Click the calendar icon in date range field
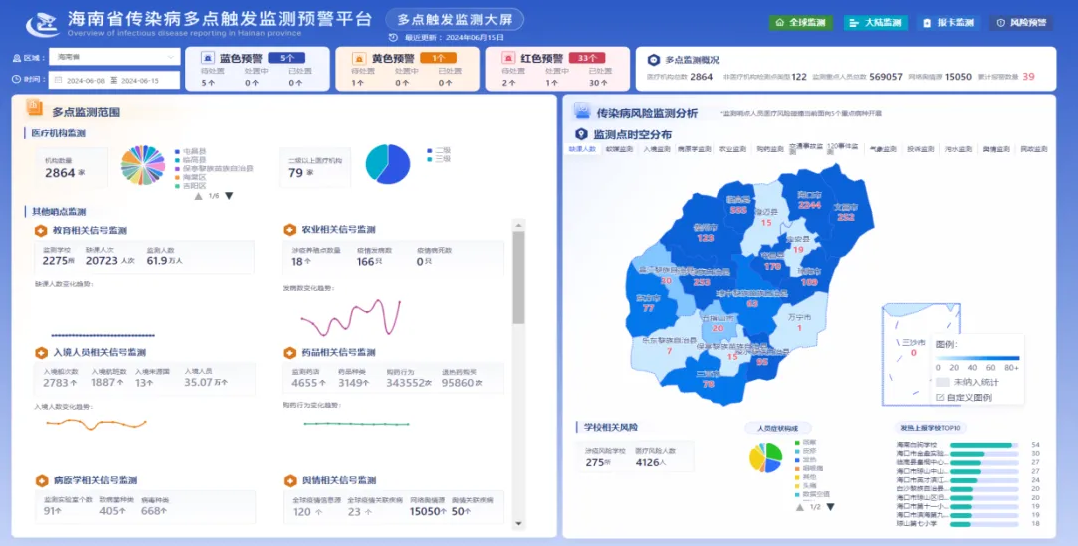Image resolution: width=1078 pixels, height=546 pixels. (x=58, y=80)
